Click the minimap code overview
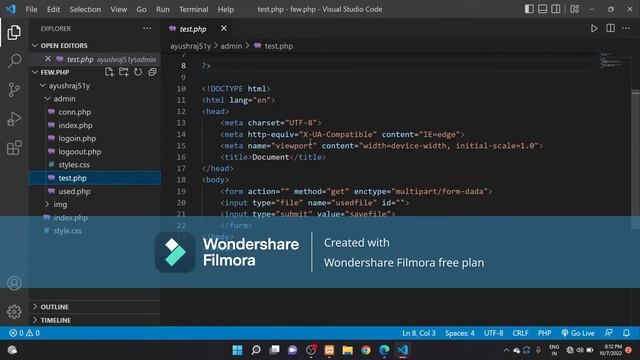This screenshot has width=640, height=360. [x=612, y=60]
